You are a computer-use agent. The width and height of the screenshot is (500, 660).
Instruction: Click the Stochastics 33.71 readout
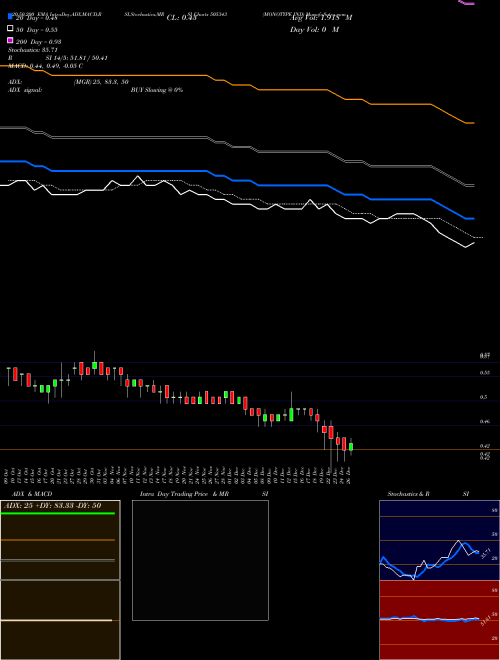click(32, 50)
